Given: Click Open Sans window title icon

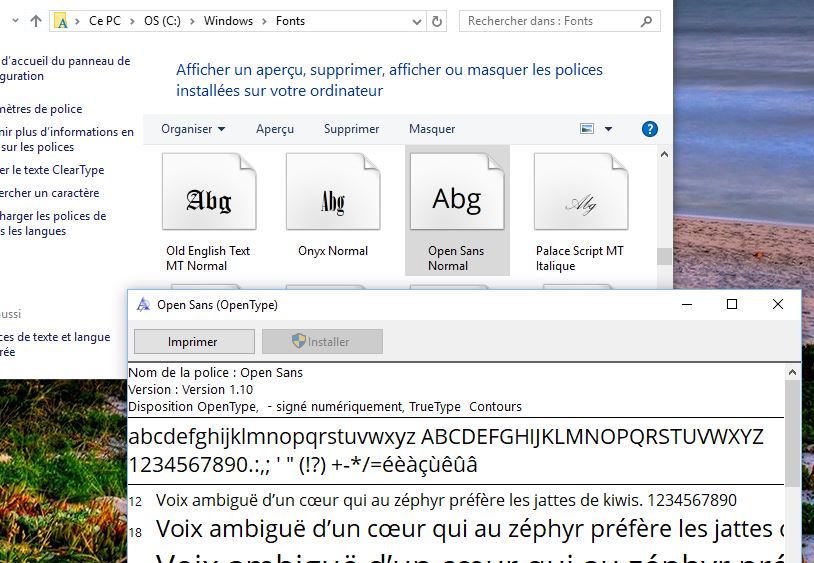Looking at the screenshot, I should 143,305.
